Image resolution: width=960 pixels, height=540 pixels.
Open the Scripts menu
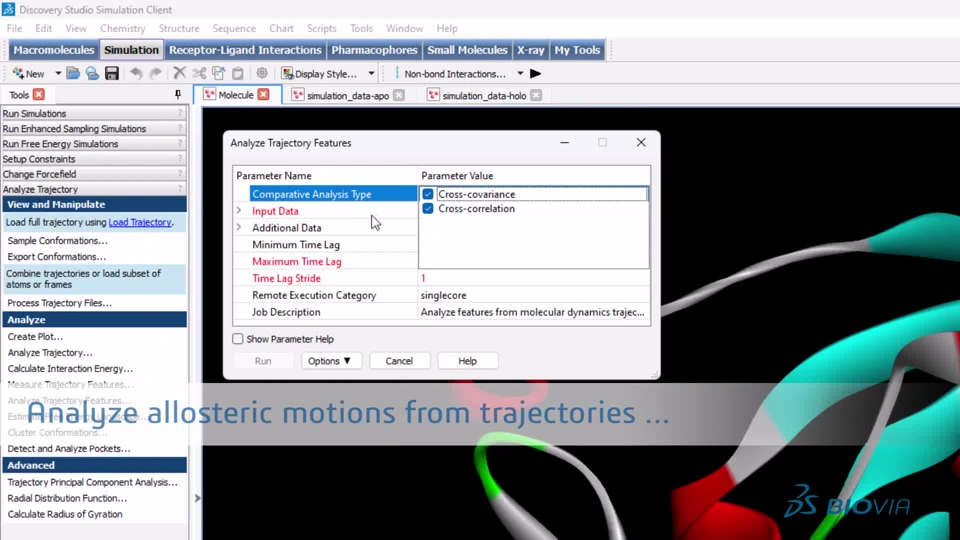[x=321, y=28]
